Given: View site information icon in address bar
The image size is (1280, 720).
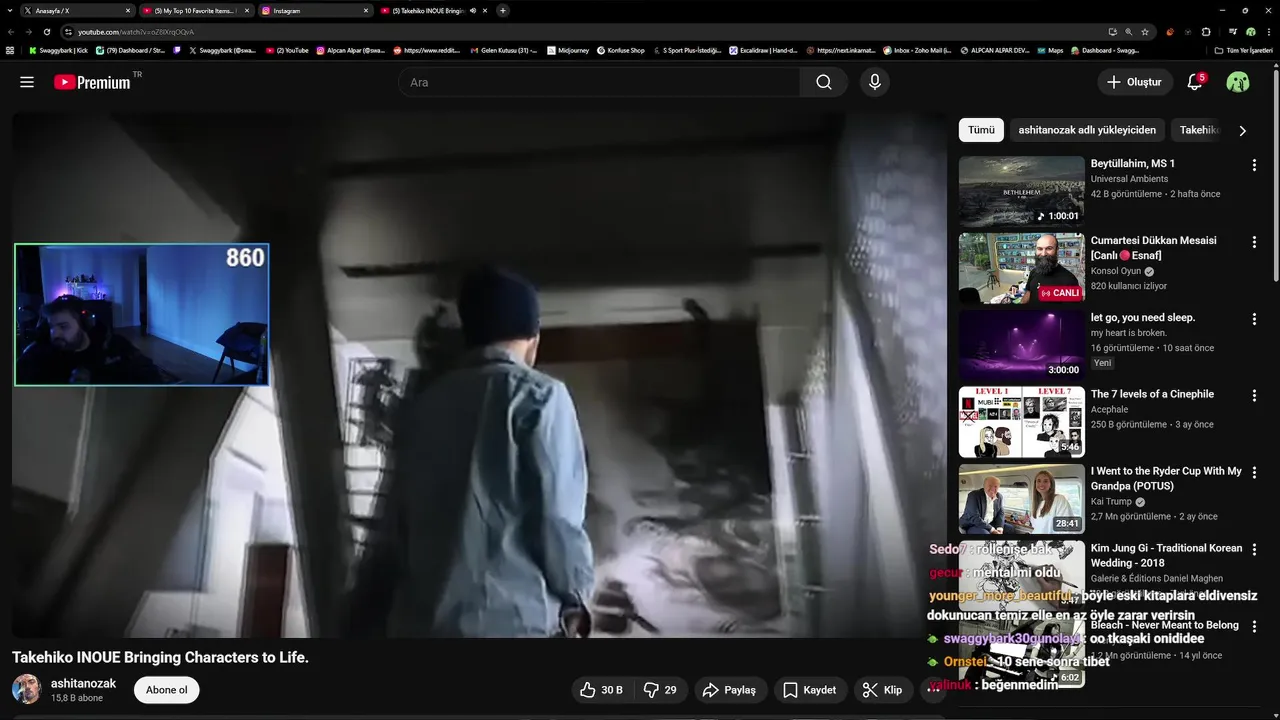Looking at the screenshot, I should tap(69, 32).
